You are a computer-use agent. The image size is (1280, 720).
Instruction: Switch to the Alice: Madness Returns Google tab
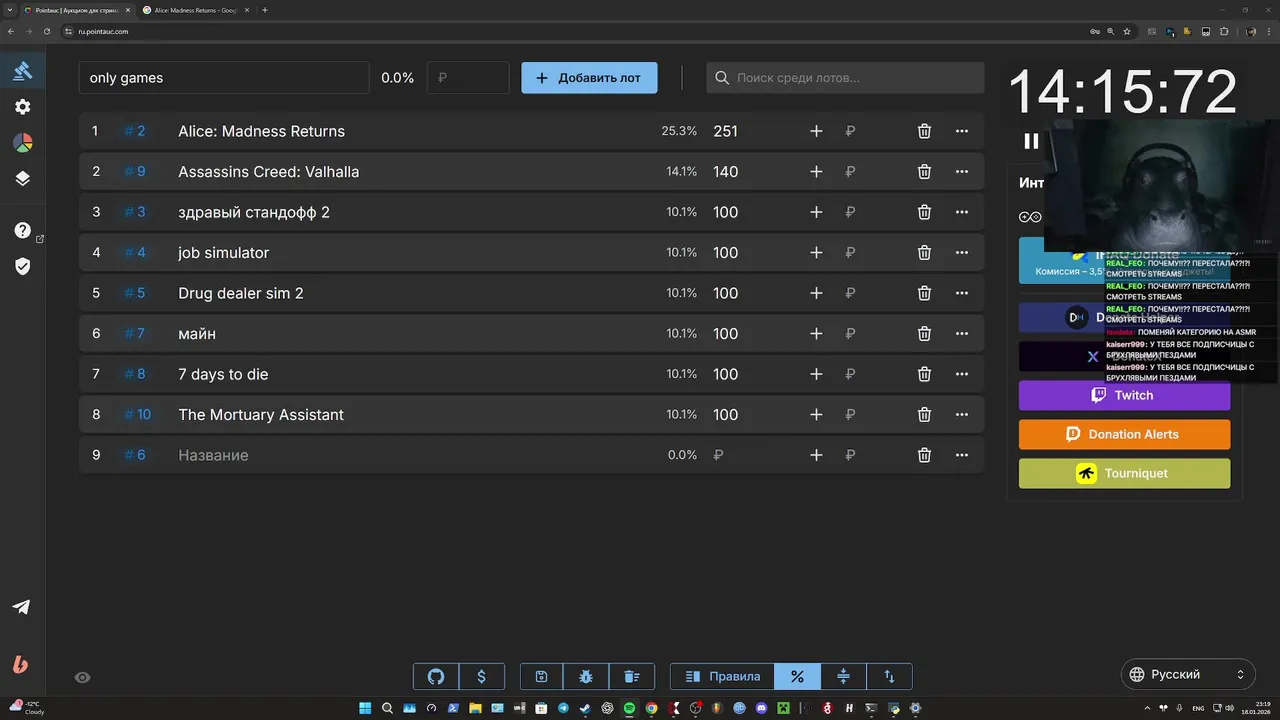pyautogui.click(x=195, y=10)
